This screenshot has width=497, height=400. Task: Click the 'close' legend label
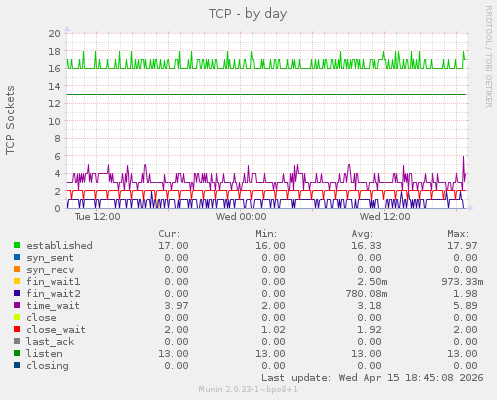point(41,318)
